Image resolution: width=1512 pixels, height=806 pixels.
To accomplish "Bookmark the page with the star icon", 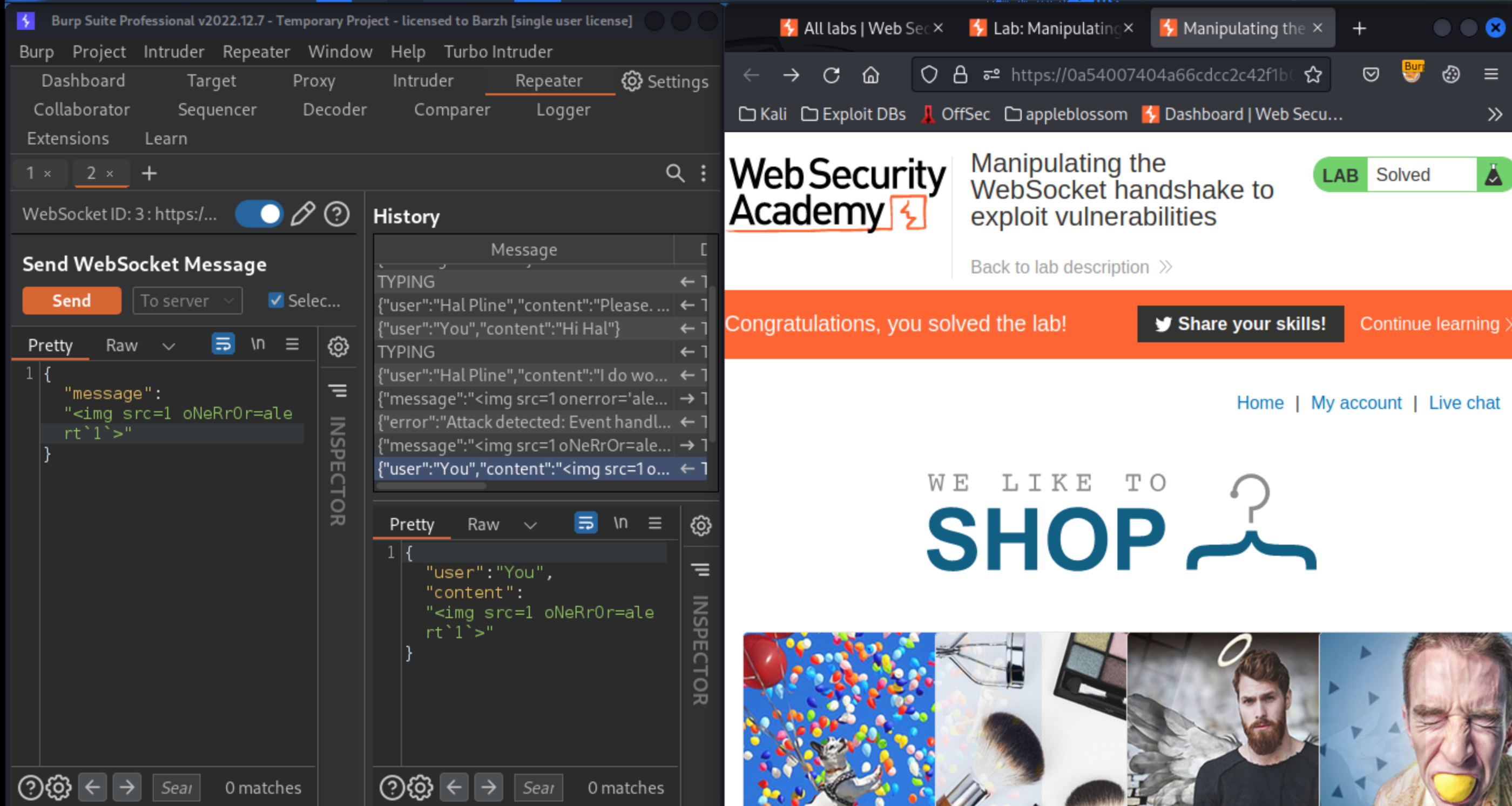I will pos(1313,74).
